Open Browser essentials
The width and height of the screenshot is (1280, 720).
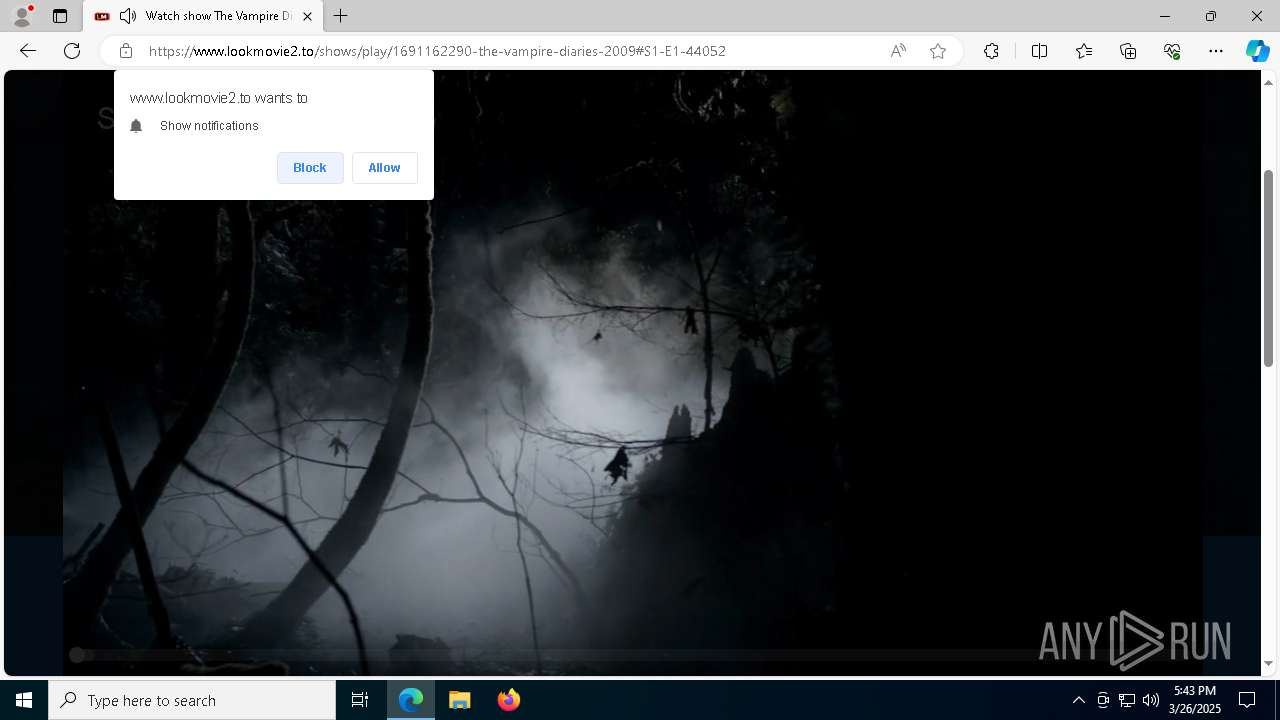point(1172,51)
